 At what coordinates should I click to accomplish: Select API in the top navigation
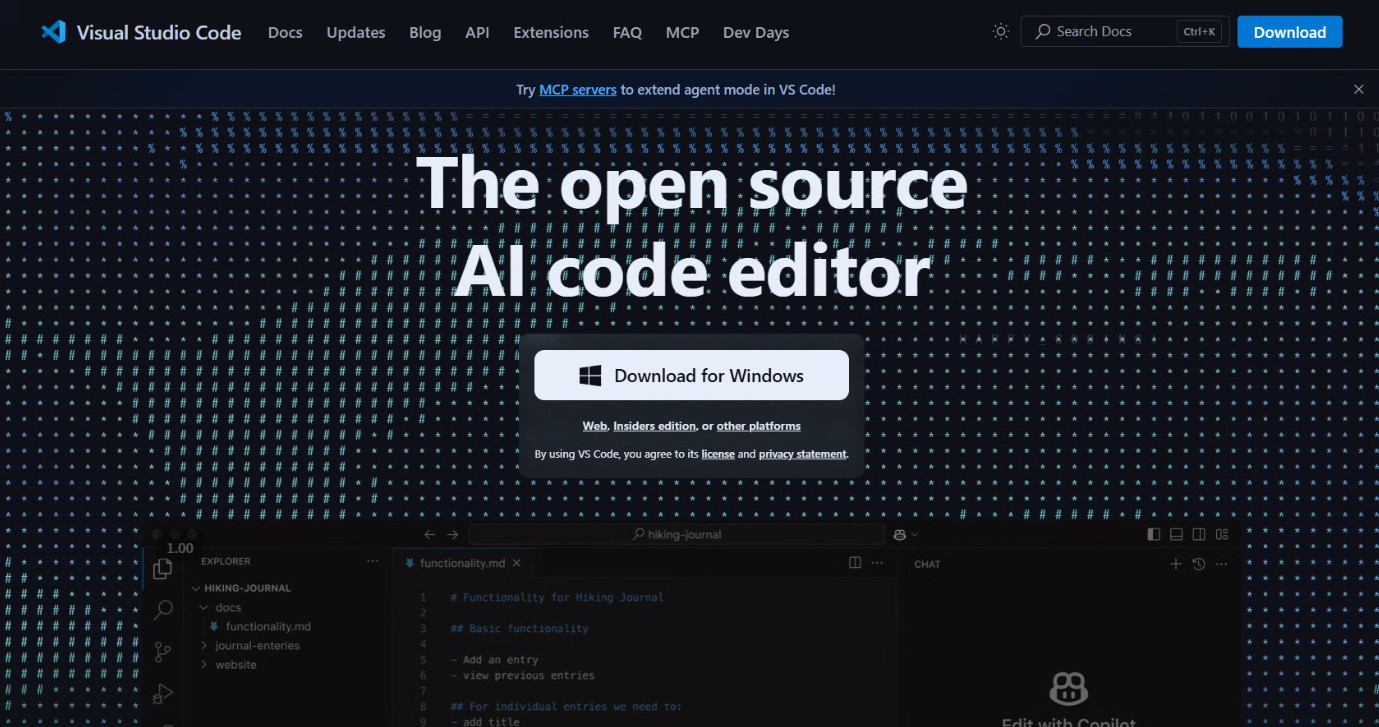pos(477,32)
